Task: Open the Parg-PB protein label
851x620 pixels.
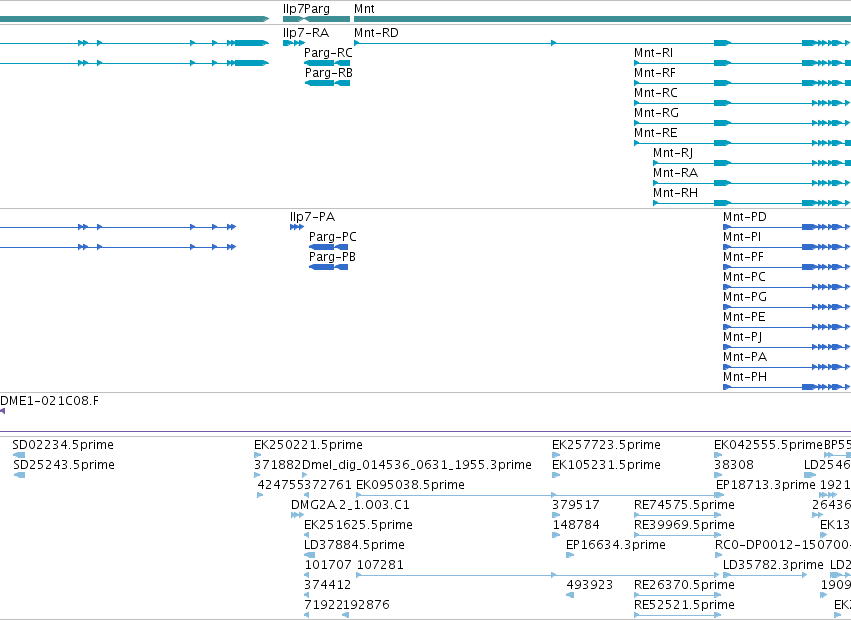Action: [x=332, y=257]
